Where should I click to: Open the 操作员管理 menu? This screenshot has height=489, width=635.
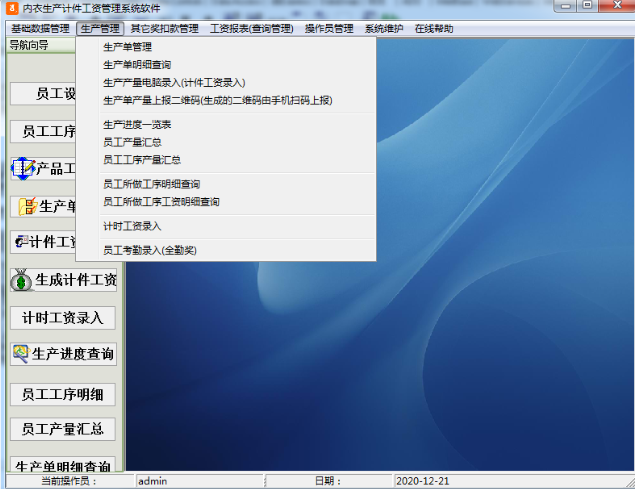coord(329,29)
